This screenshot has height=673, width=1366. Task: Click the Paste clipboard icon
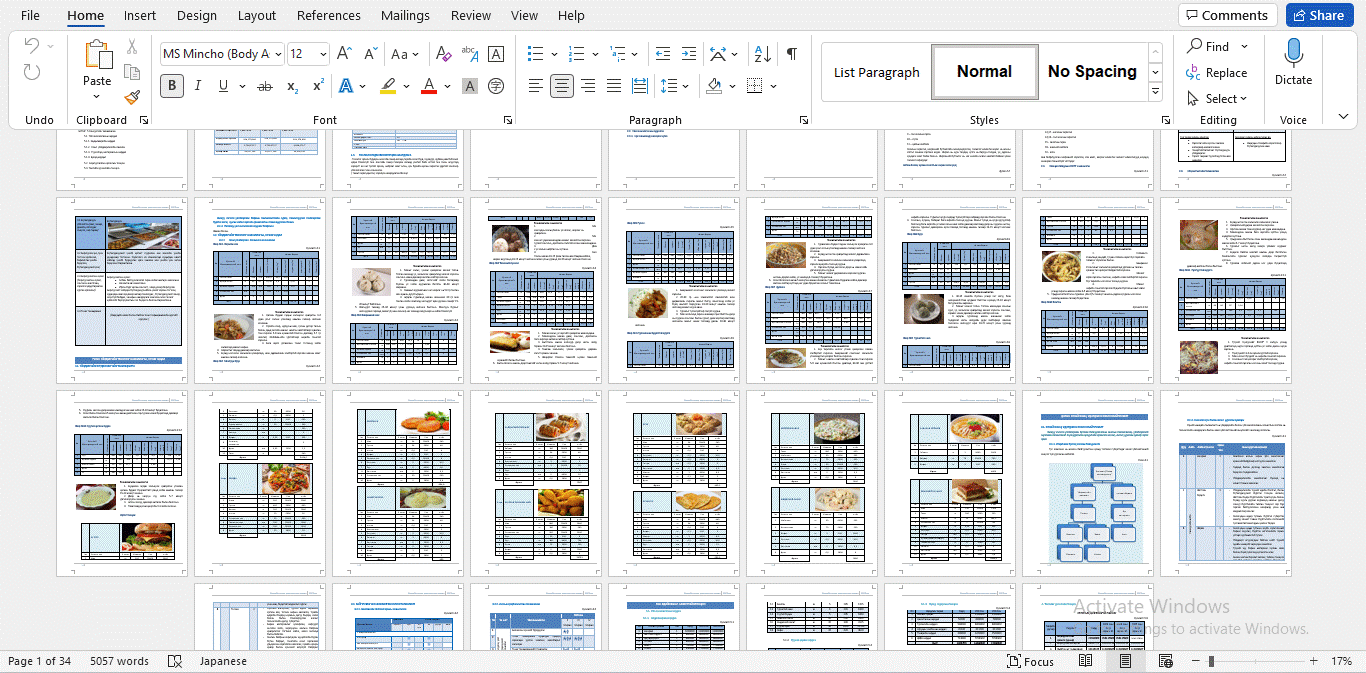click(x=97, y=55)
